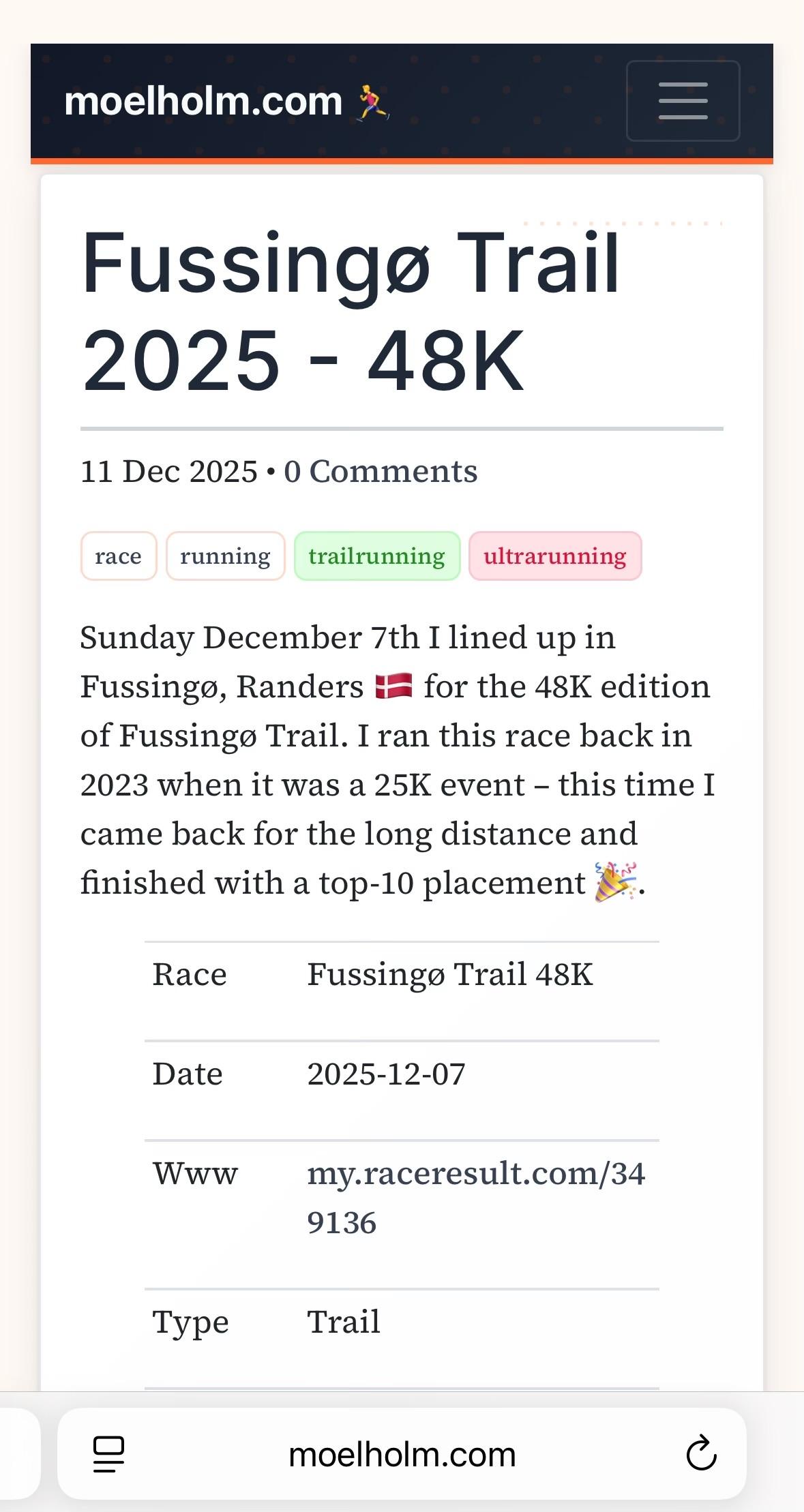Click the running man emoji in header
Viewport: 804px width, 1512px height.
point(373,103)
